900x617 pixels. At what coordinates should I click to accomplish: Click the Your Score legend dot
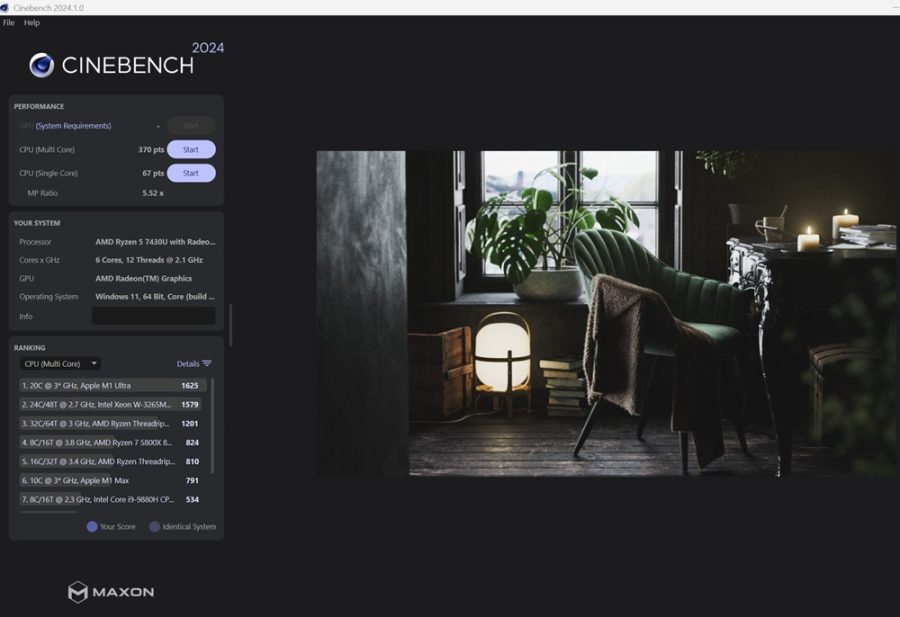[92, 526]
